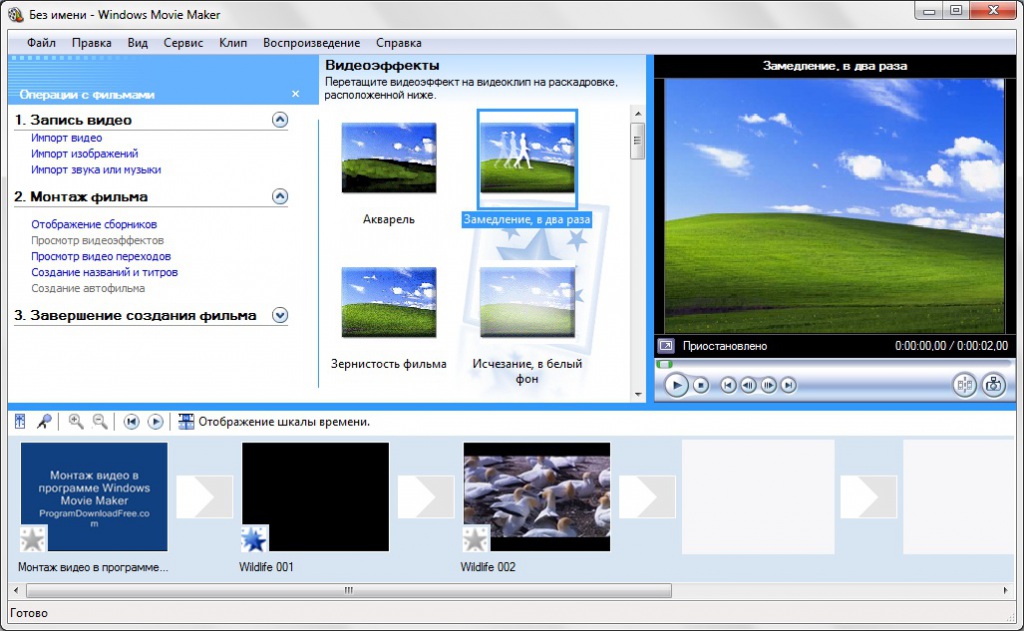
Task: Collapse the Запись видео section
Action: pos(280,120)
